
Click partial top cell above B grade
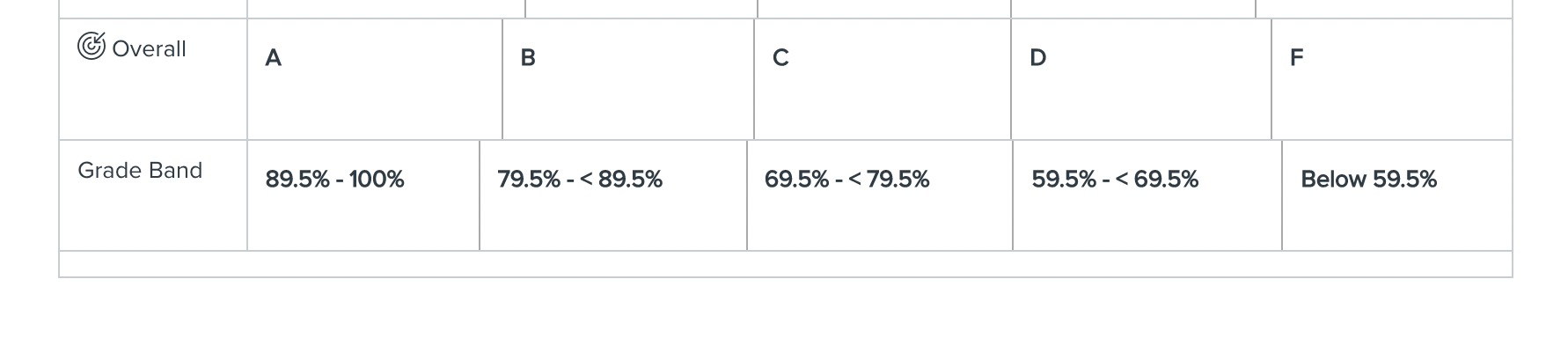[641, 9]
